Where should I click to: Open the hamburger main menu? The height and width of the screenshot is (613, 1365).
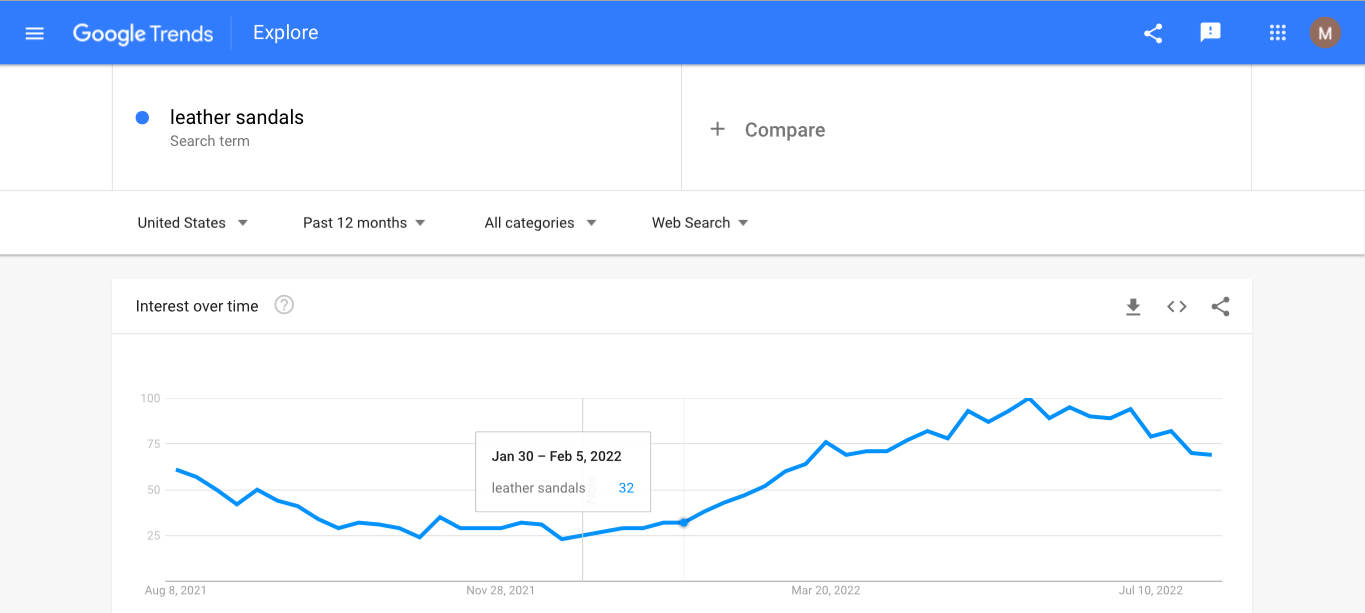(x=35, y=33)
